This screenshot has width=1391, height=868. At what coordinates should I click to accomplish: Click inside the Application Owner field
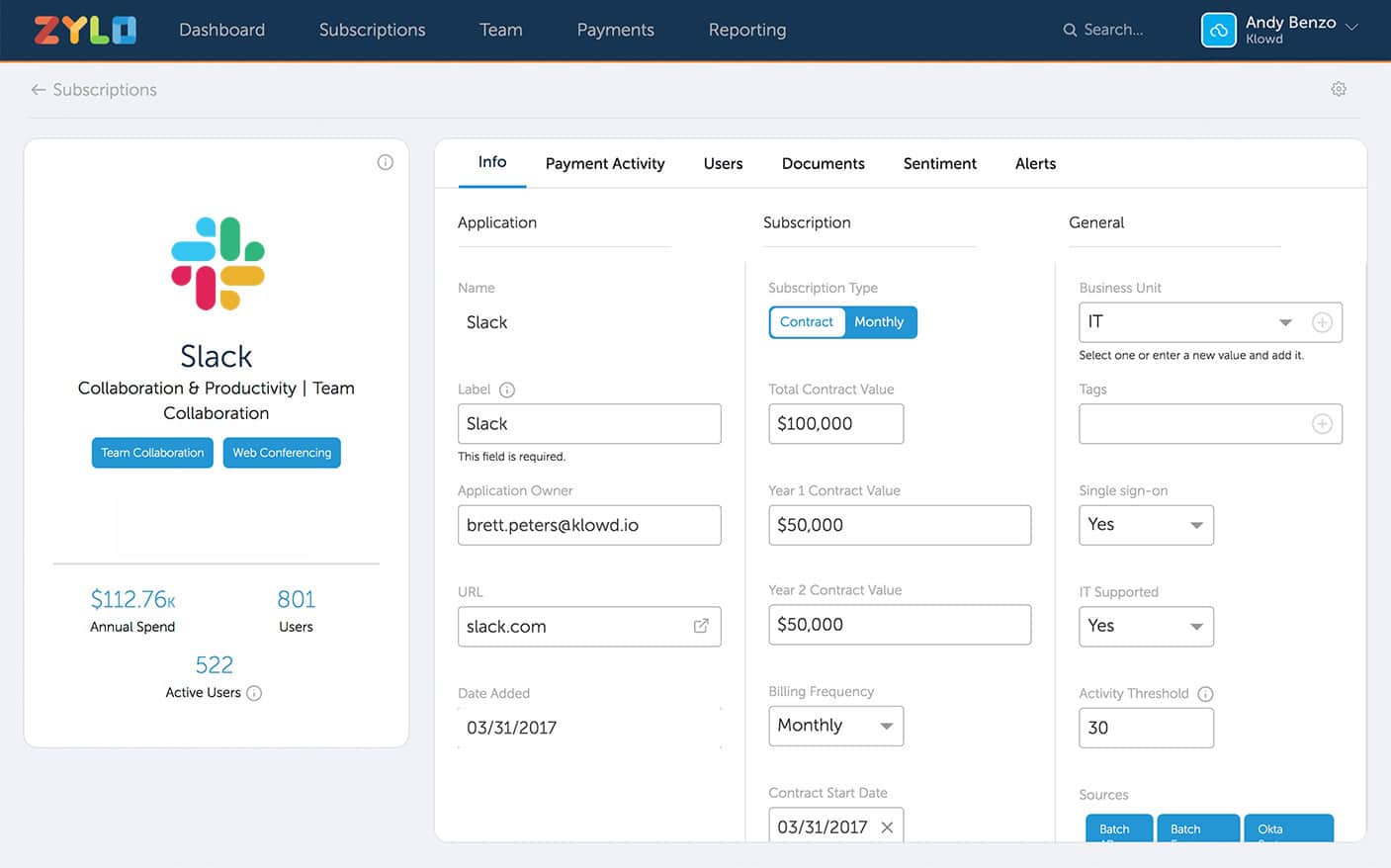point(589,525)
